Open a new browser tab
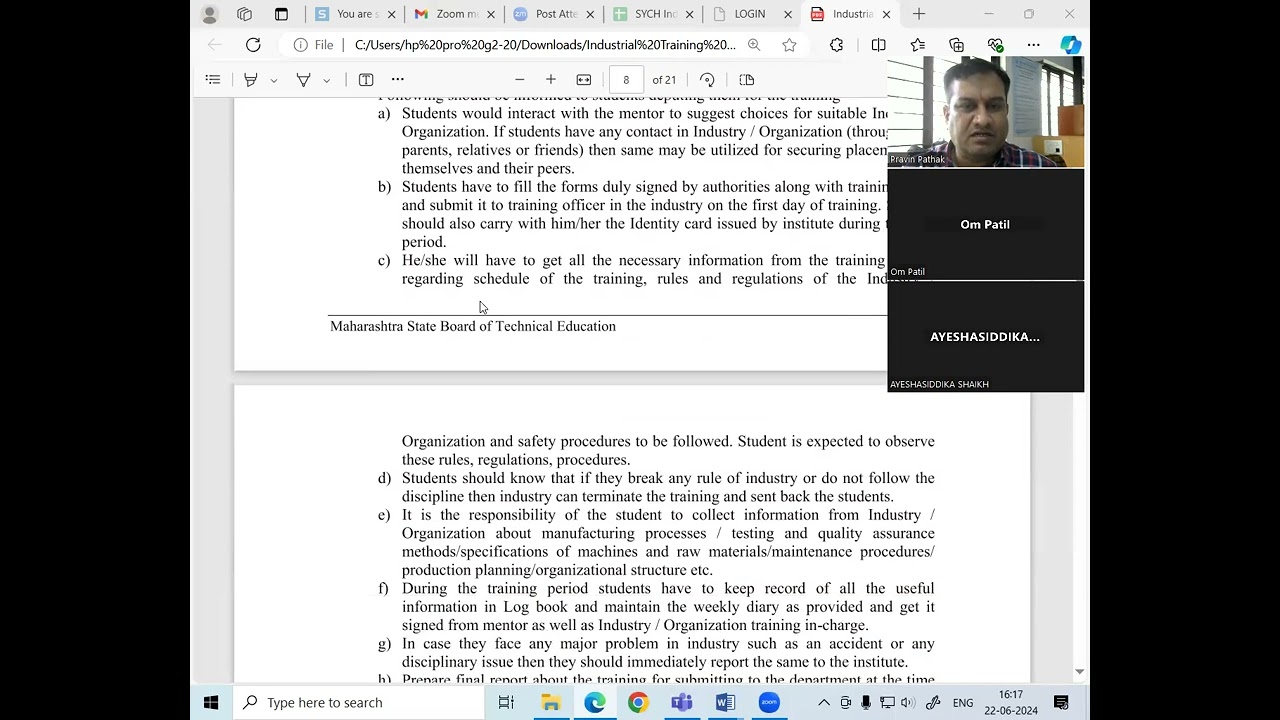 pos(919,14)
